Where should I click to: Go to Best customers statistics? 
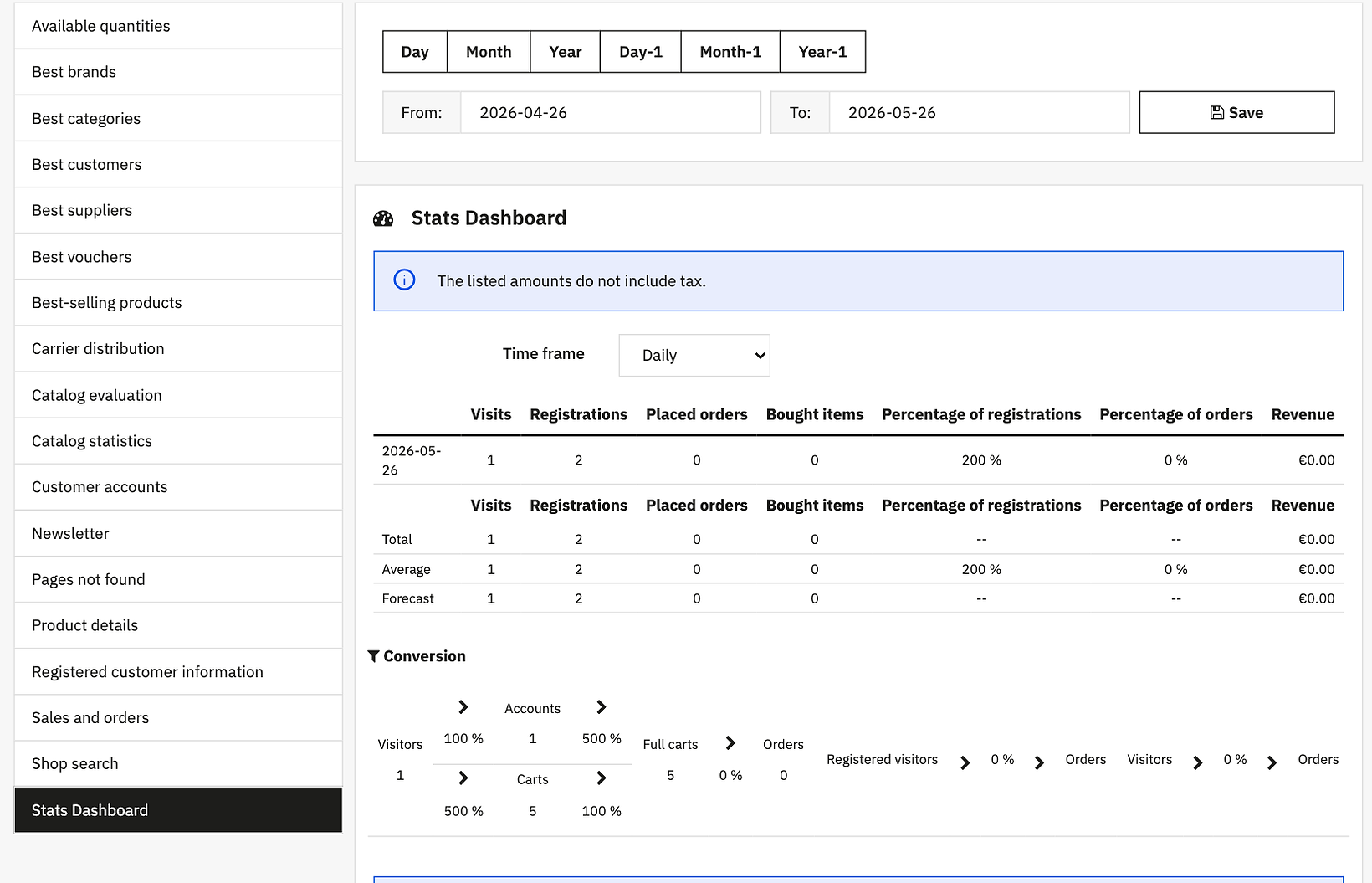[178, 164]
